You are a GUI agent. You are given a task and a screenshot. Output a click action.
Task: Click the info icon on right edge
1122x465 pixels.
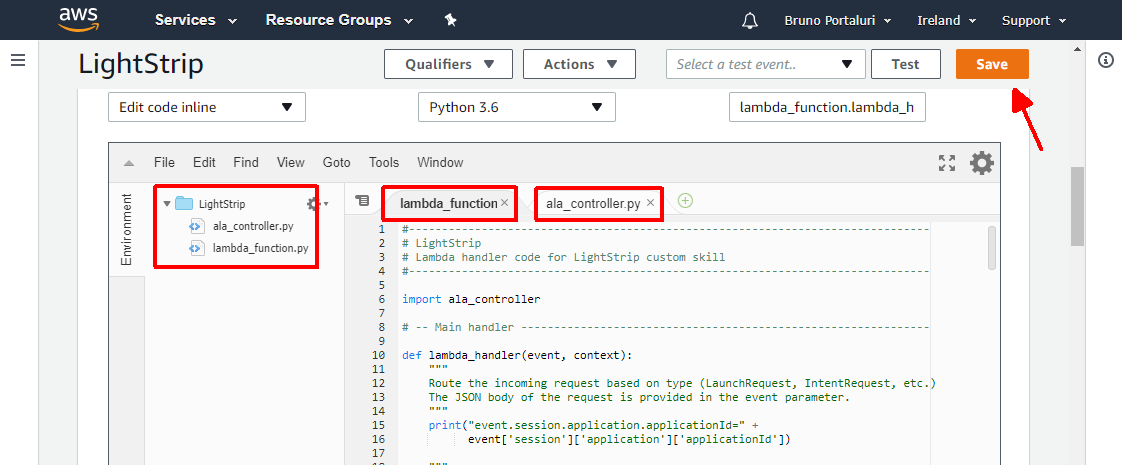[x=1105, y=61]
